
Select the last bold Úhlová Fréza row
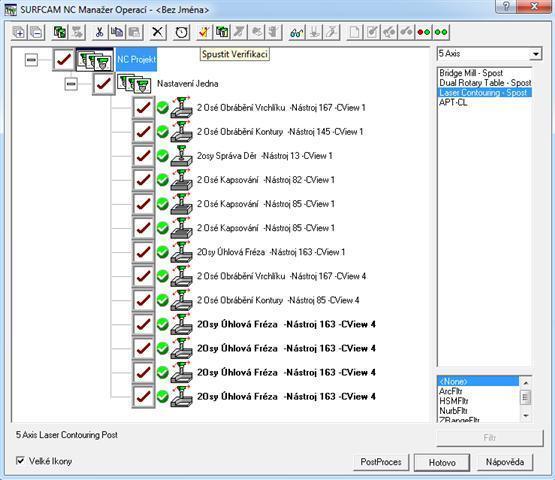click(286, 396)
